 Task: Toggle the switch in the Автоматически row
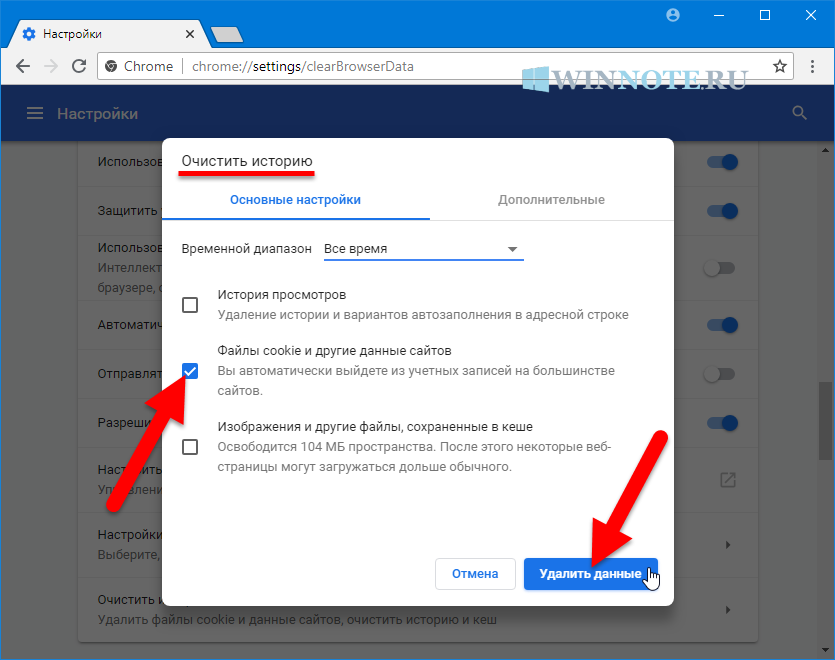click(723, 324)
